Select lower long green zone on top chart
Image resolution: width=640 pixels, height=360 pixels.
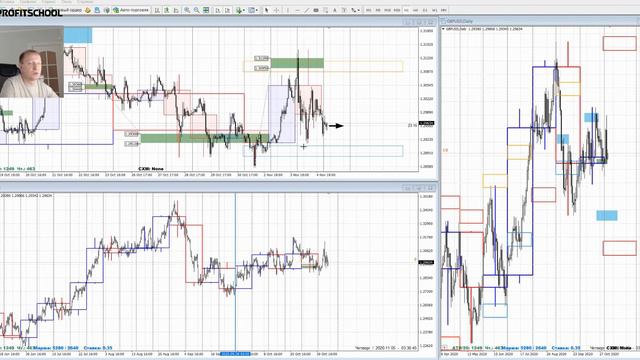[204, 138]
